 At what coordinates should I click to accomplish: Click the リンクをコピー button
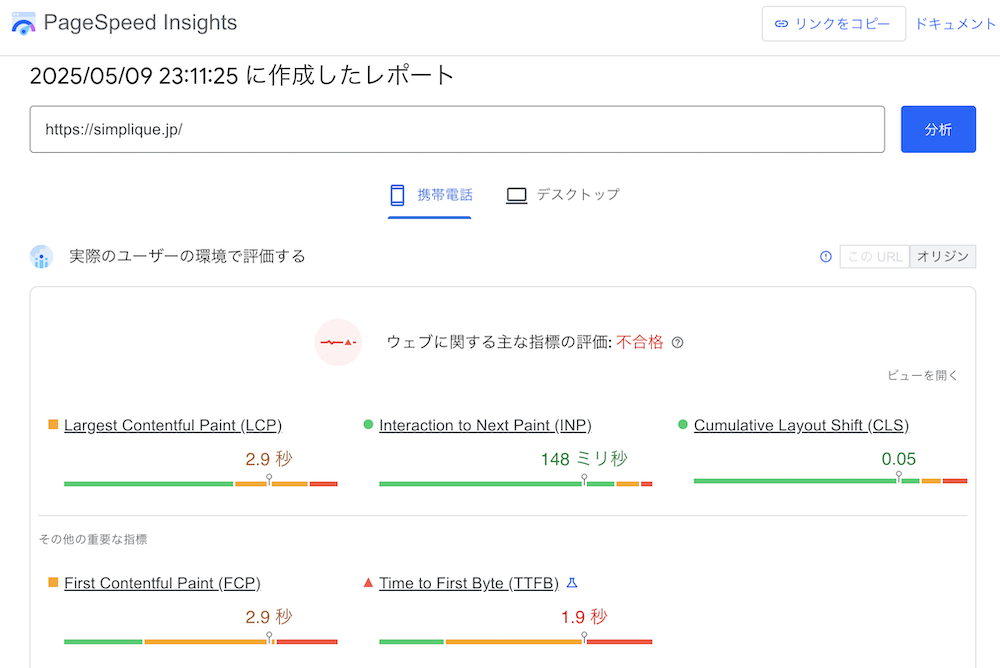pyautogui.click(x=834, y=24)
